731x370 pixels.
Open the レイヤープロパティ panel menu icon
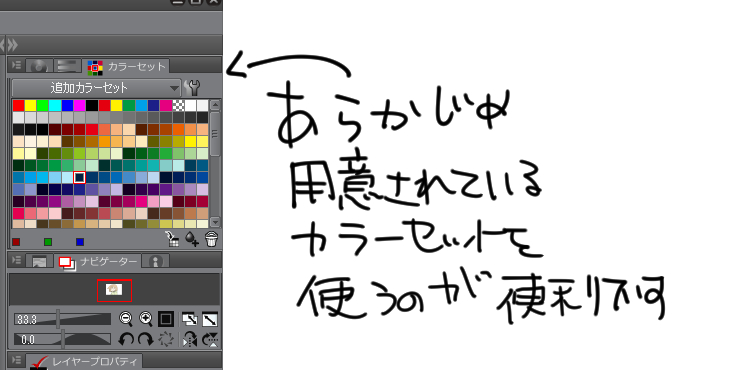pyautogui.click(x=16, y=360)
